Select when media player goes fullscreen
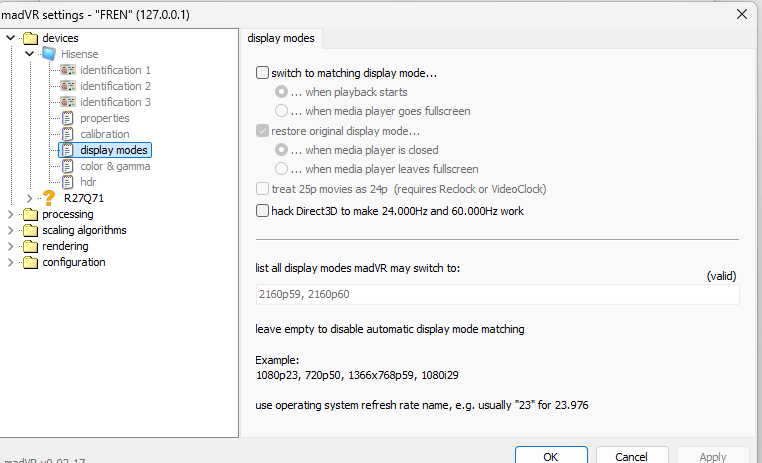The image size is (762, 463). pos(282,111)
